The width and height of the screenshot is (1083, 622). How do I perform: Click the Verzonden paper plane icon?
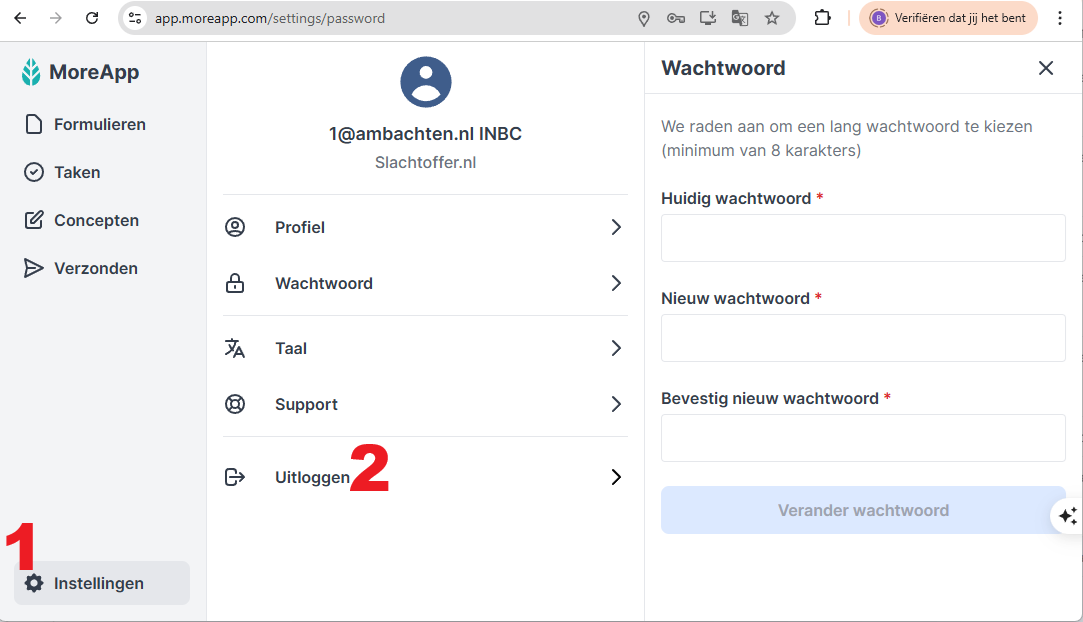click(x=34, y=268)
